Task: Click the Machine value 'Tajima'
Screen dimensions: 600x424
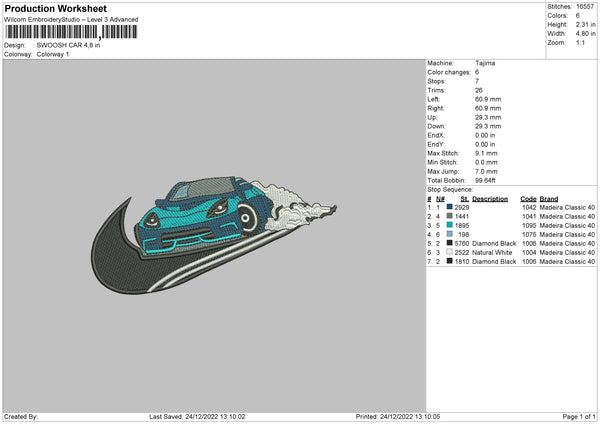Action: tap(485, 63)
